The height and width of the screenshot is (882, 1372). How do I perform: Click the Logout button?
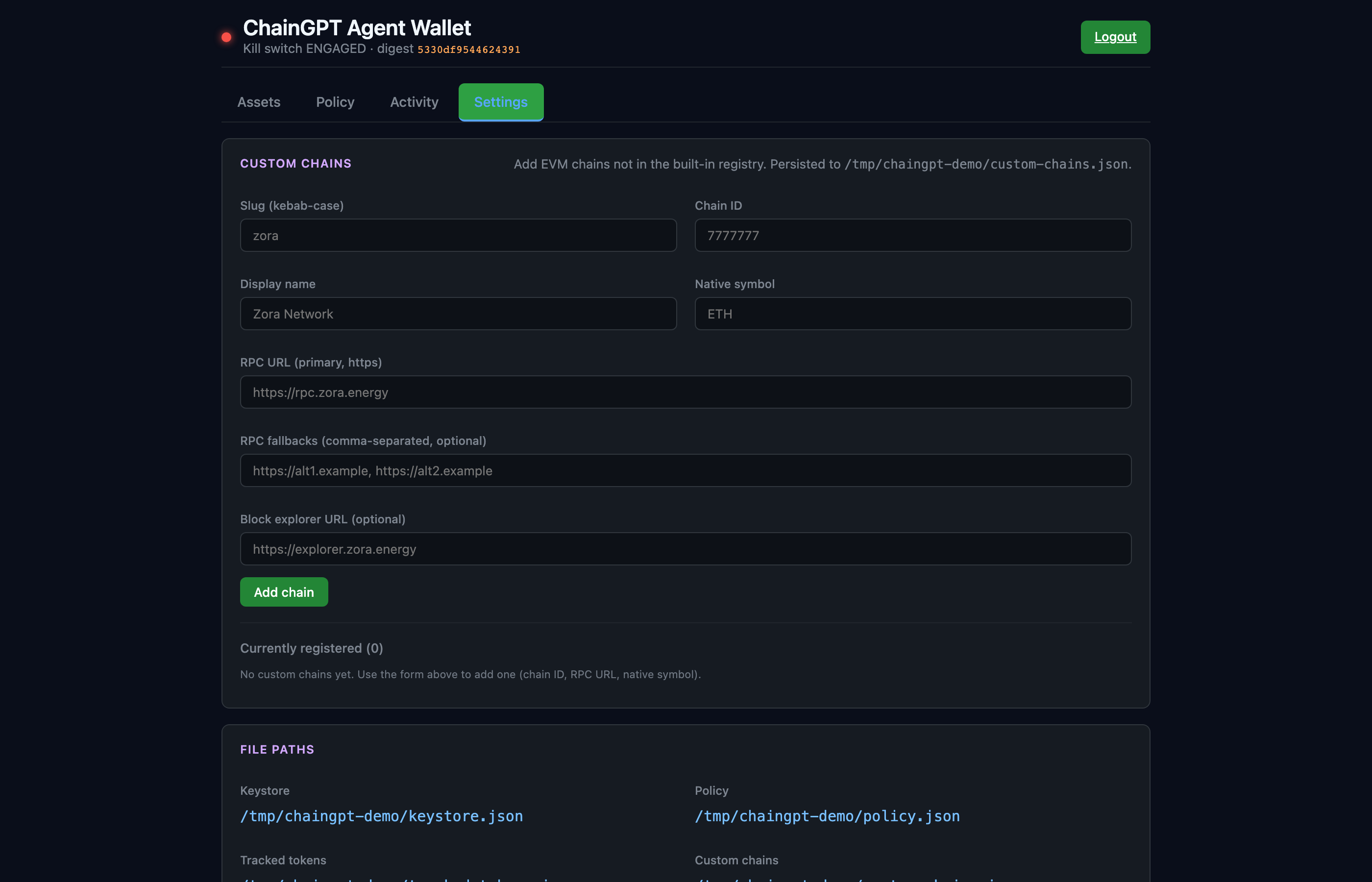click(x=1115, y=37)
